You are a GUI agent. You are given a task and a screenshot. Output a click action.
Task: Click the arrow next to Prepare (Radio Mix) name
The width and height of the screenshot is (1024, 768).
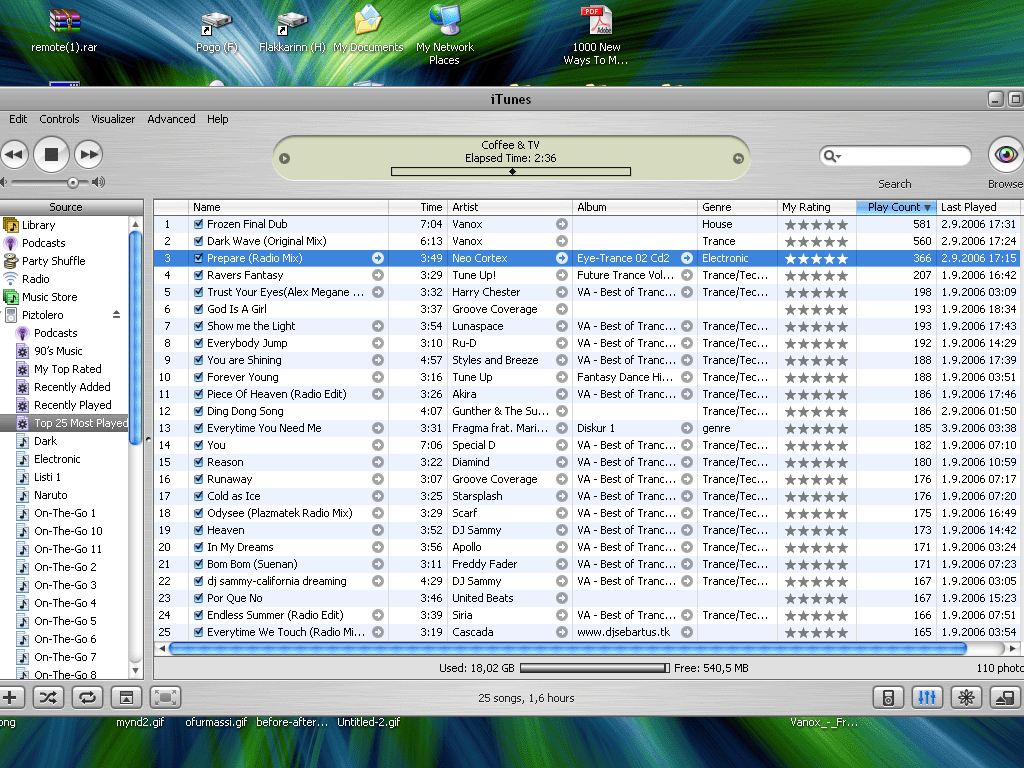click(377, 258)
